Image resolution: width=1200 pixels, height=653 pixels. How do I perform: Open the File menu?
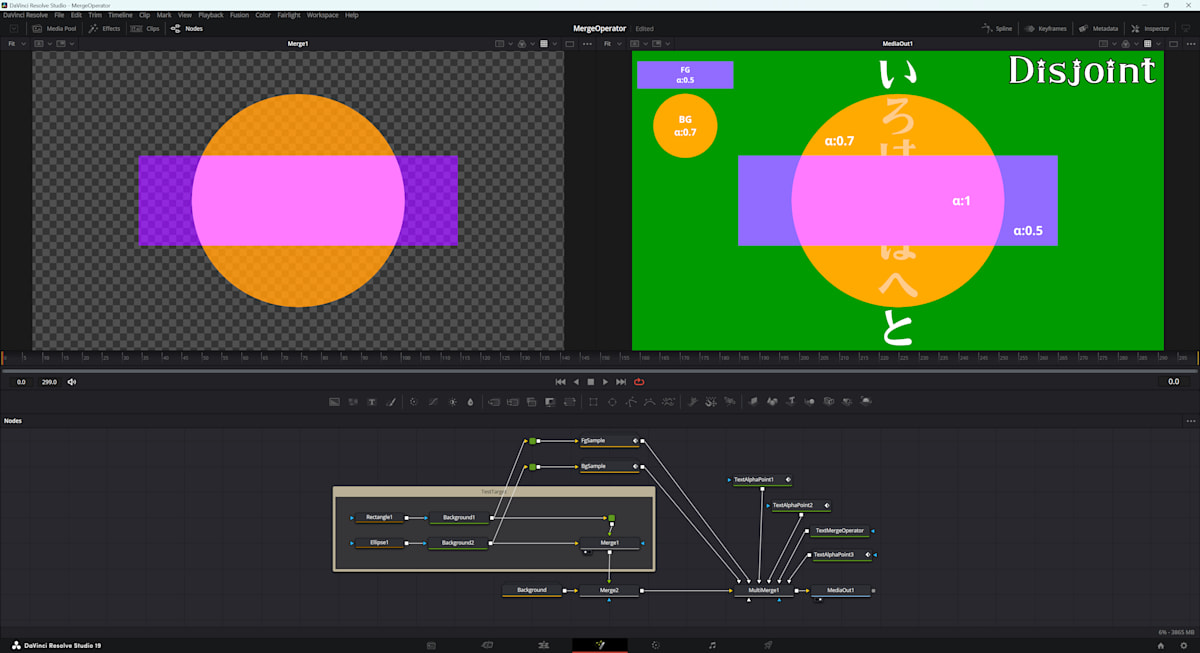pyautogui.click(x=60, y=15)
